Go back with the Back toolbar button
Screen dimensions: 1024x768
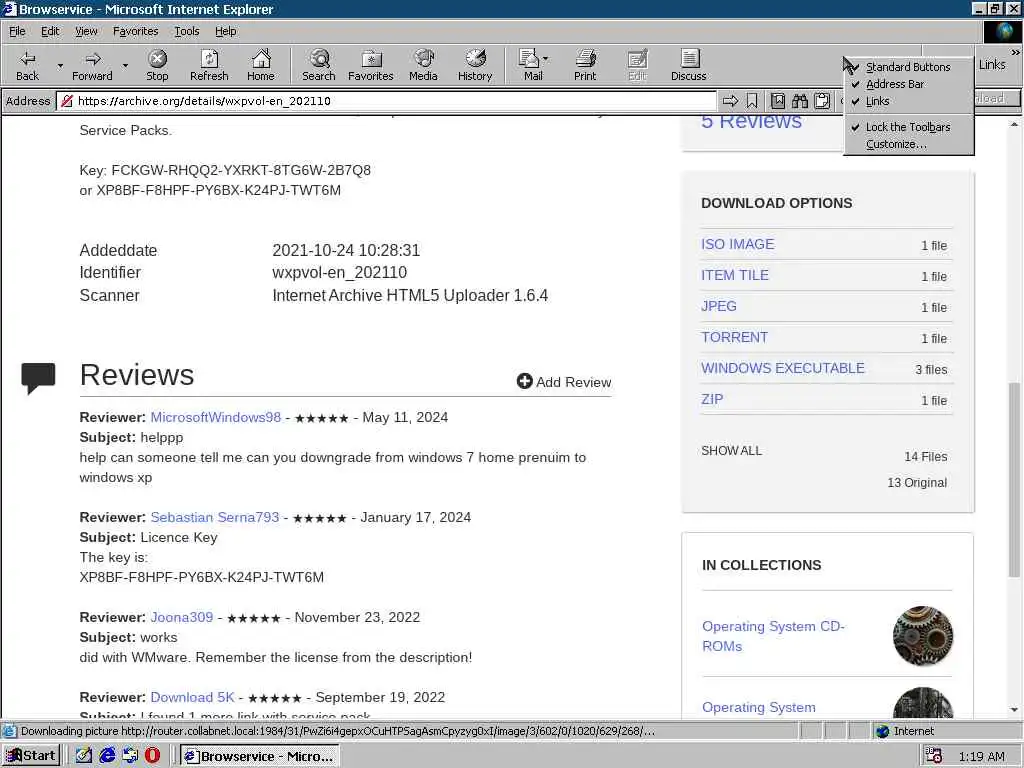[x=27, y=65]
